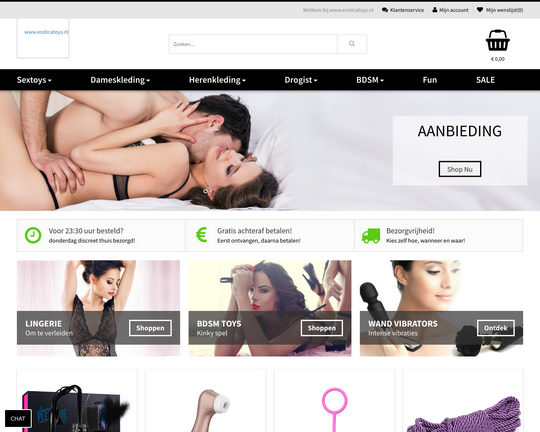The height and width of the screenshot is (432, 540).
Task: Click the Shop Nu button
Action: 460,169
